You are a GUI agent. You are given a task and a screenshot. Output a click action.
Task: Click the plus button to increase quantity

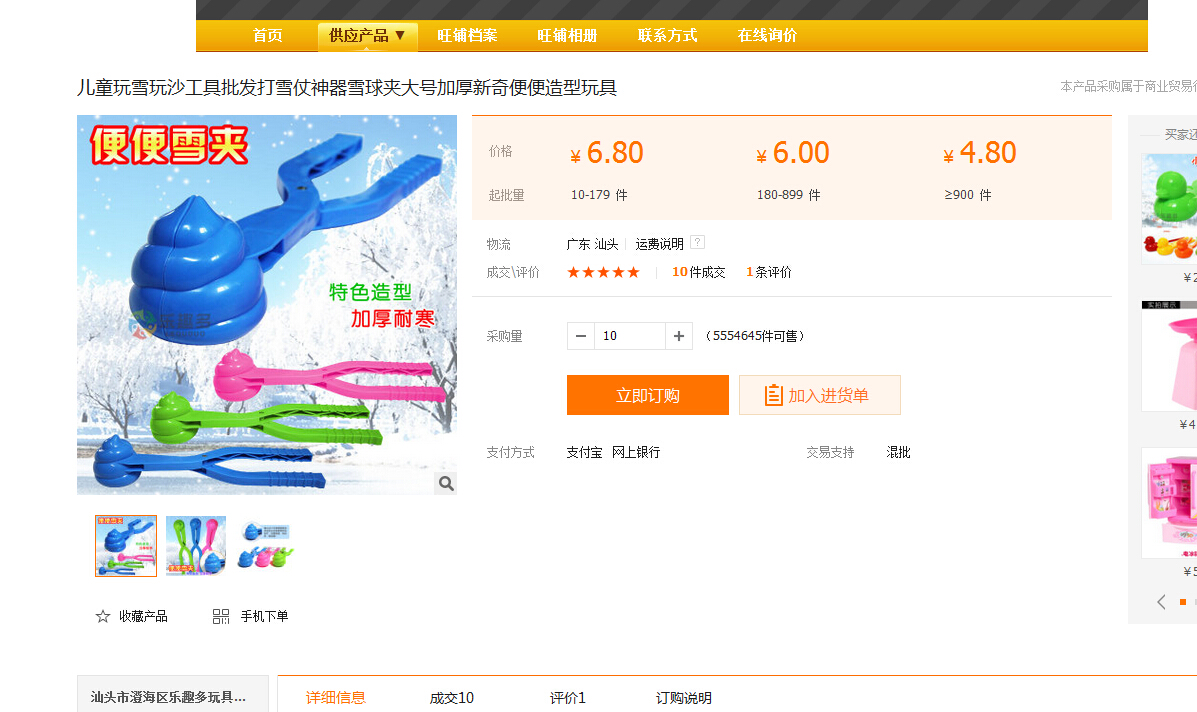tap(679, 336)
